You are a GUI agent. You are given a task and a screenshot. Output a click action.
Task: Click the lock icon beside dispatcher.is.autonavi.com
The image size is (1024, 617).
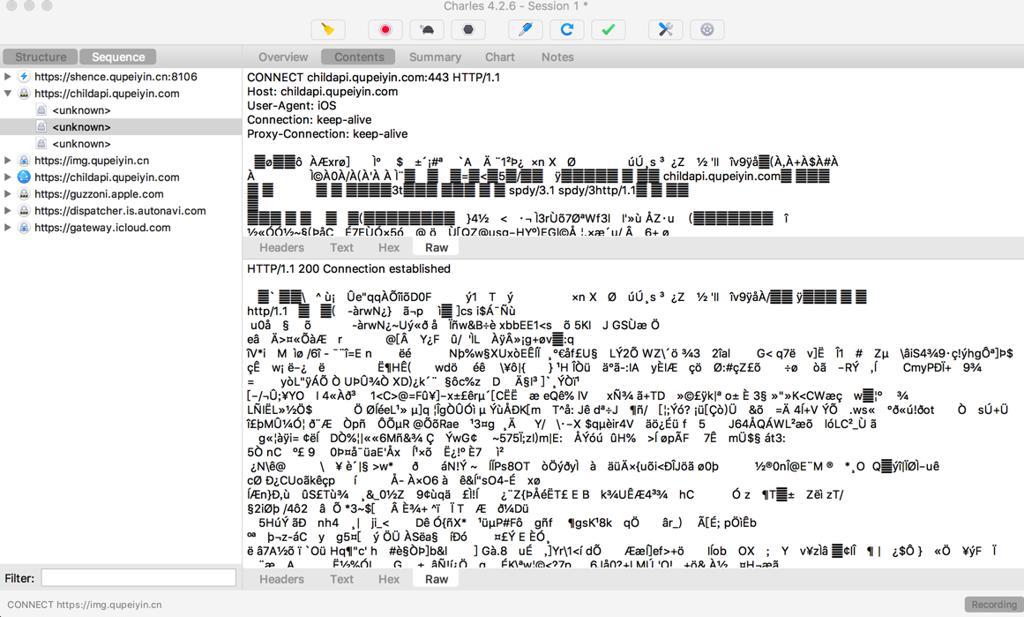(24, 210)
